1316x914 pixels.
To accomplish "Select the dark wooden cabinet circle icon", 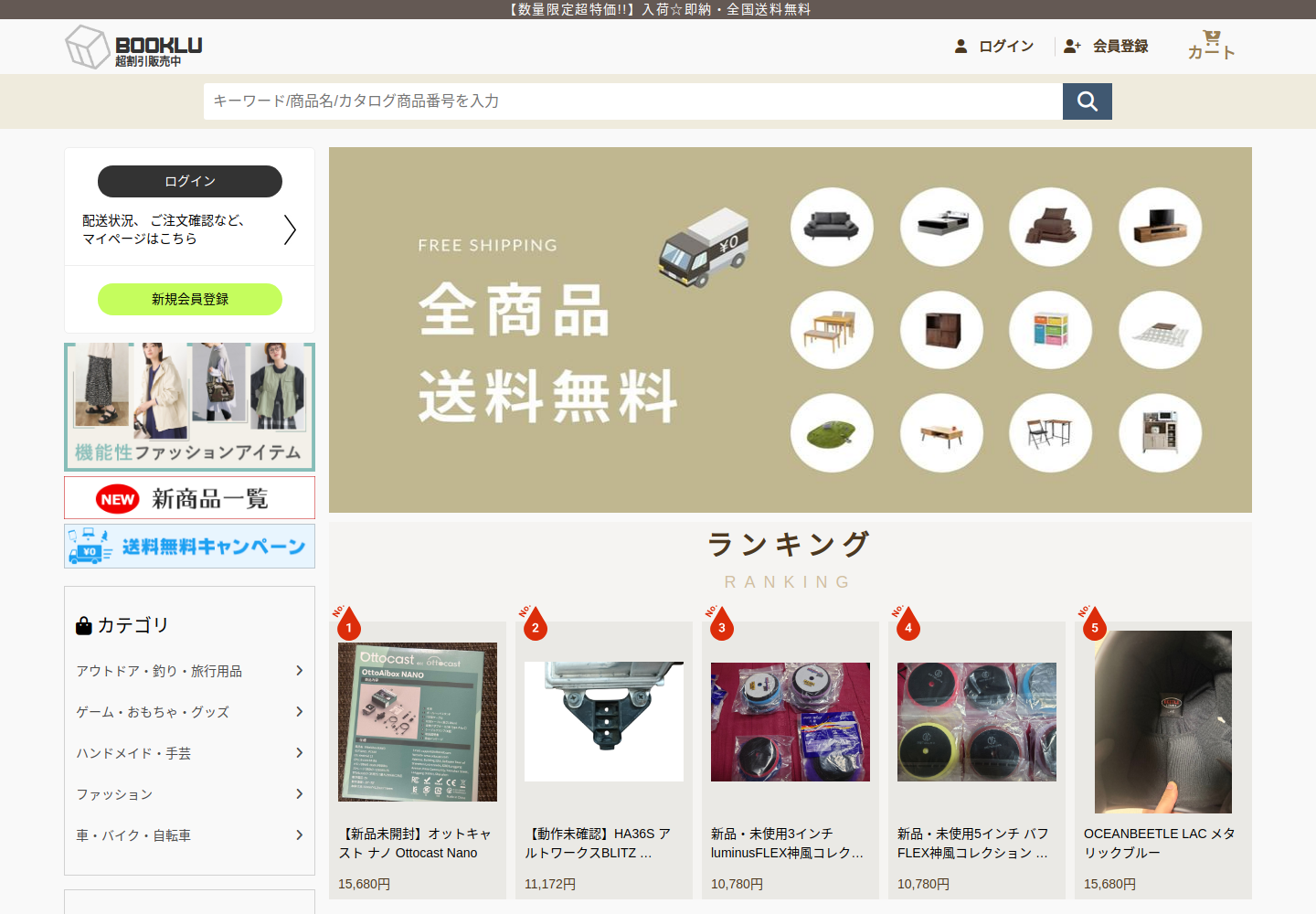I will [x=941, y=330].
